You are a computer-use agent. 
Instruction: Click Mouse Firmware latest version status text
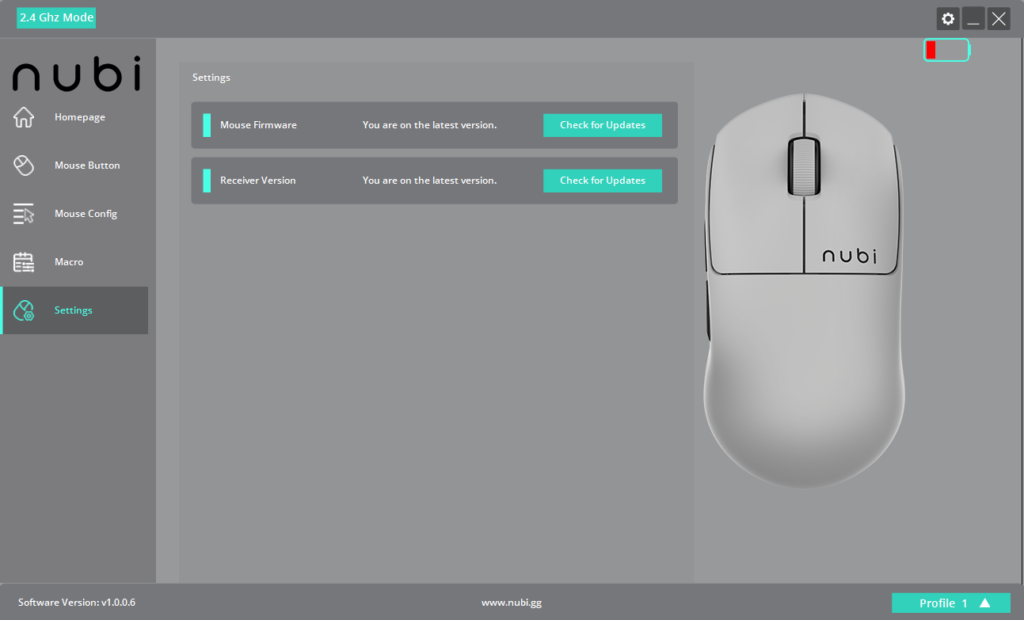[429, 125]
